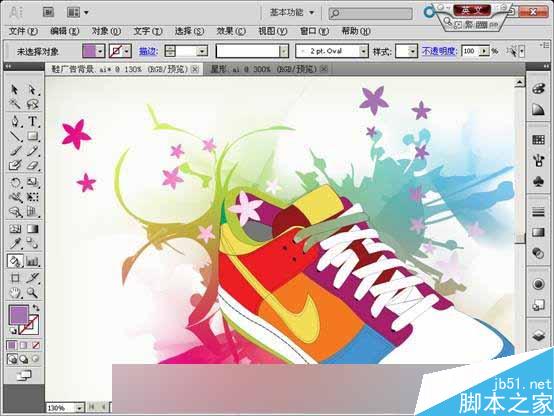This screenshot has width=554, height=416.
Task: Expand the fill color dropdown arrow
Action: click(100, 52)
